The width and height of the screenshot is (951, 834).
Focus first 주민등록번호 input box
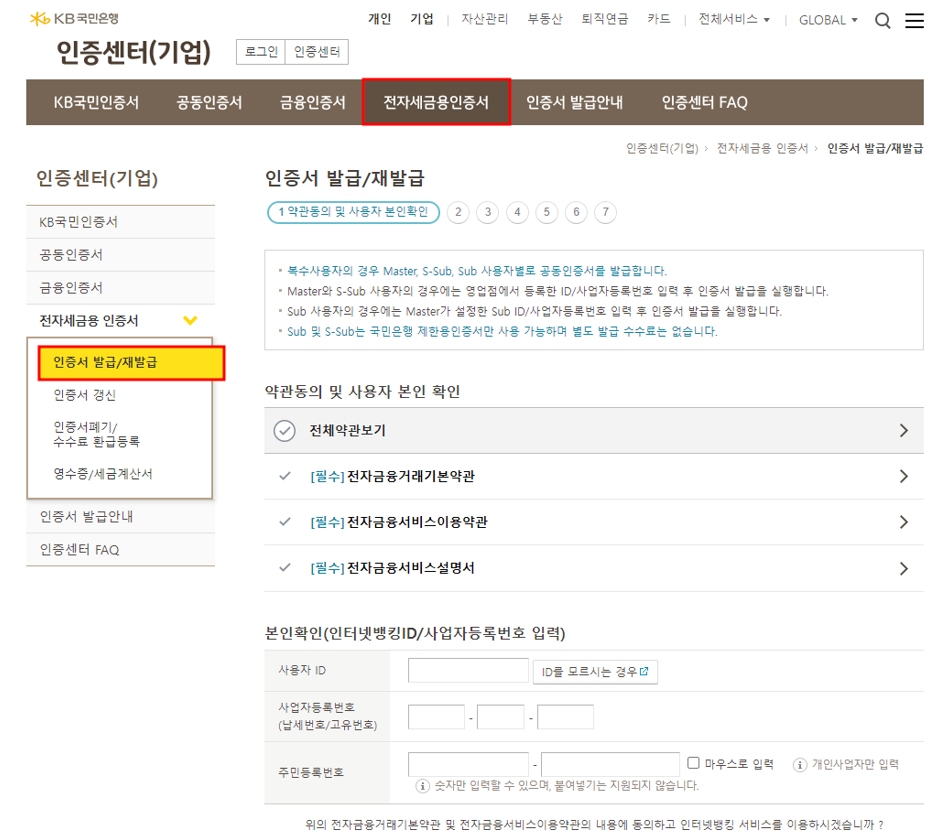pyautogui.click(x=468, y=764)
